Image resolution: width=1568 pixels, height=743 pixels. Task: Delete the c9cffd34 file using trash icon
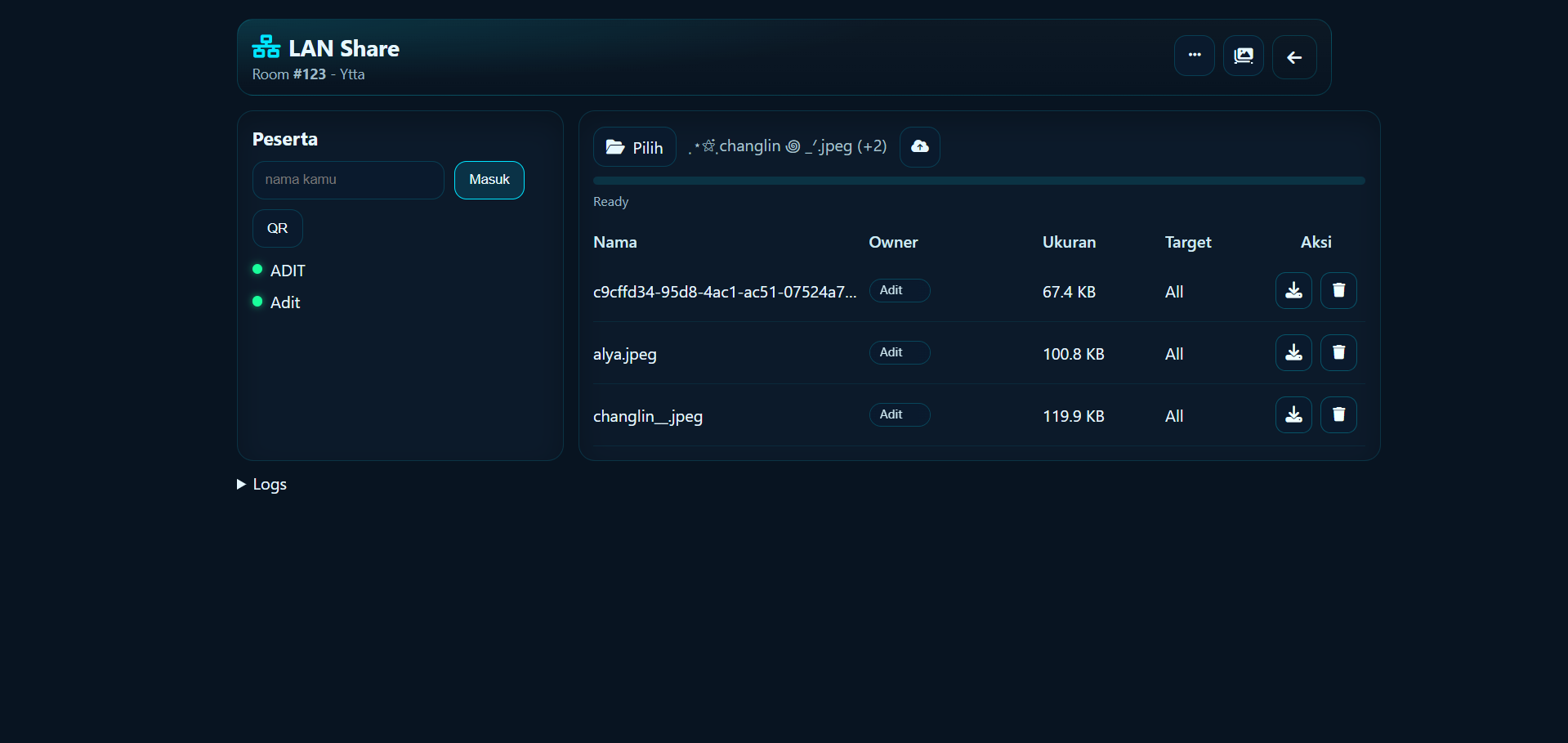[x=1338, y=290]
